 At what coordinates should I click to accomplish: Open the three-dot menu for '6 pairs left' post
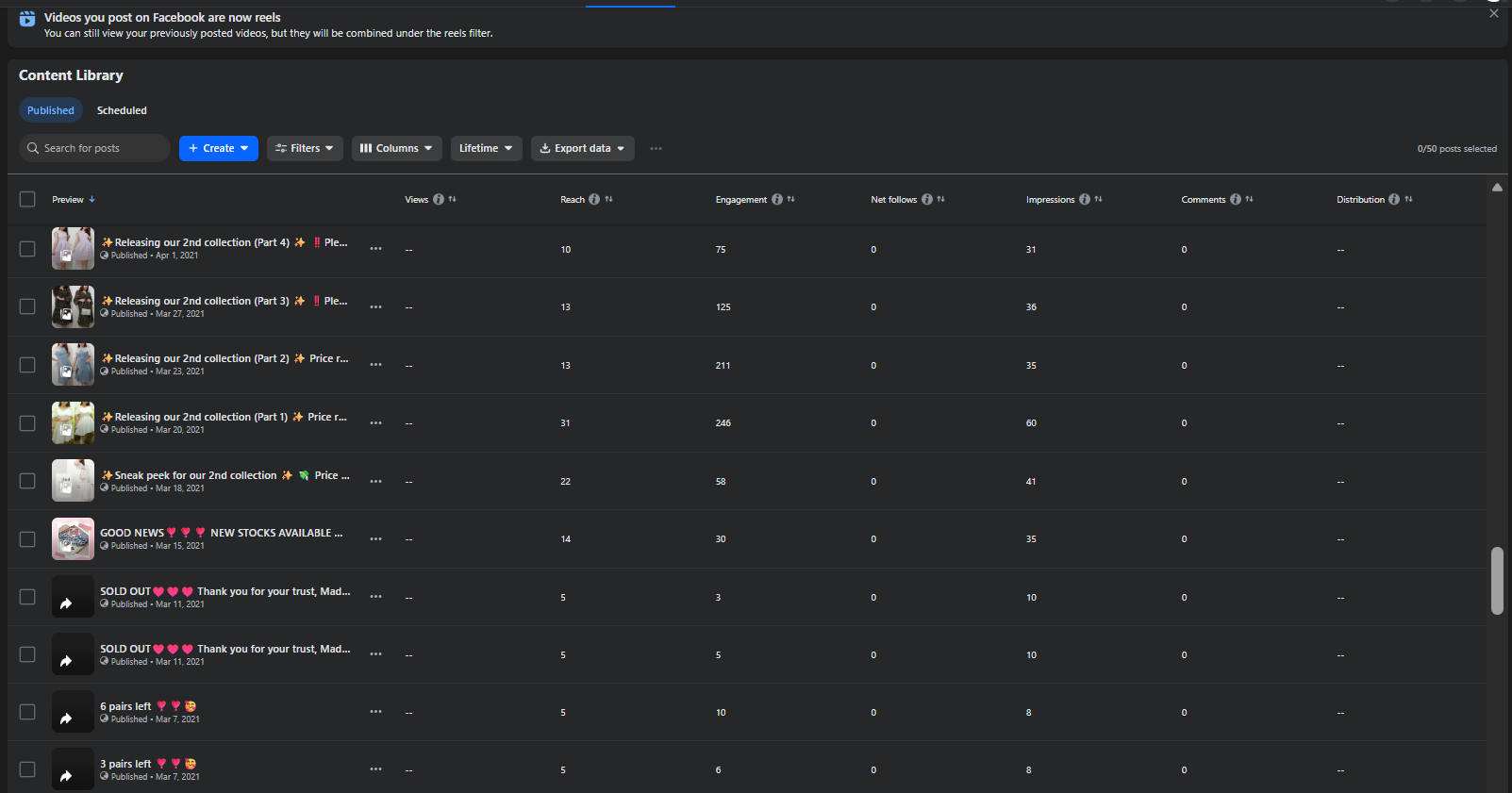point(375,712)
